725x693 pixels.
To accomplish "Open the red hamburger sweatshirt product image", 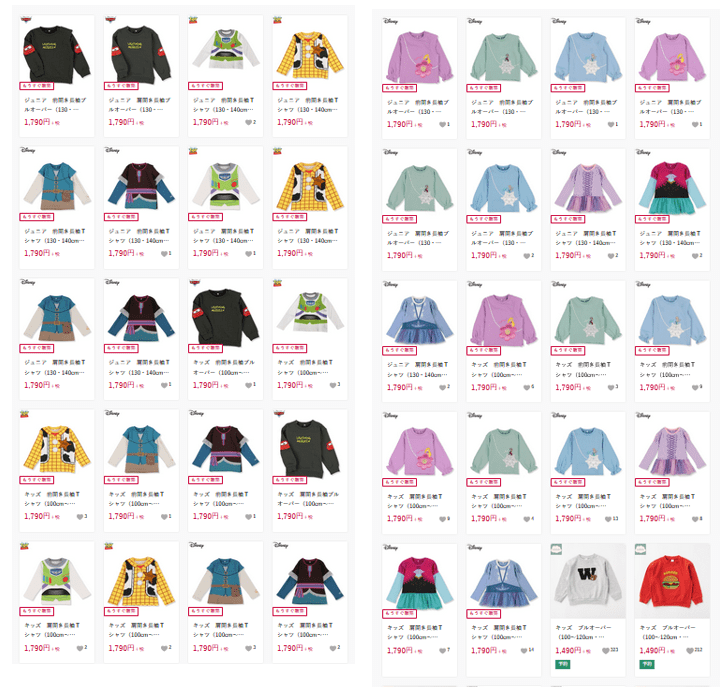I will (672, 581).
